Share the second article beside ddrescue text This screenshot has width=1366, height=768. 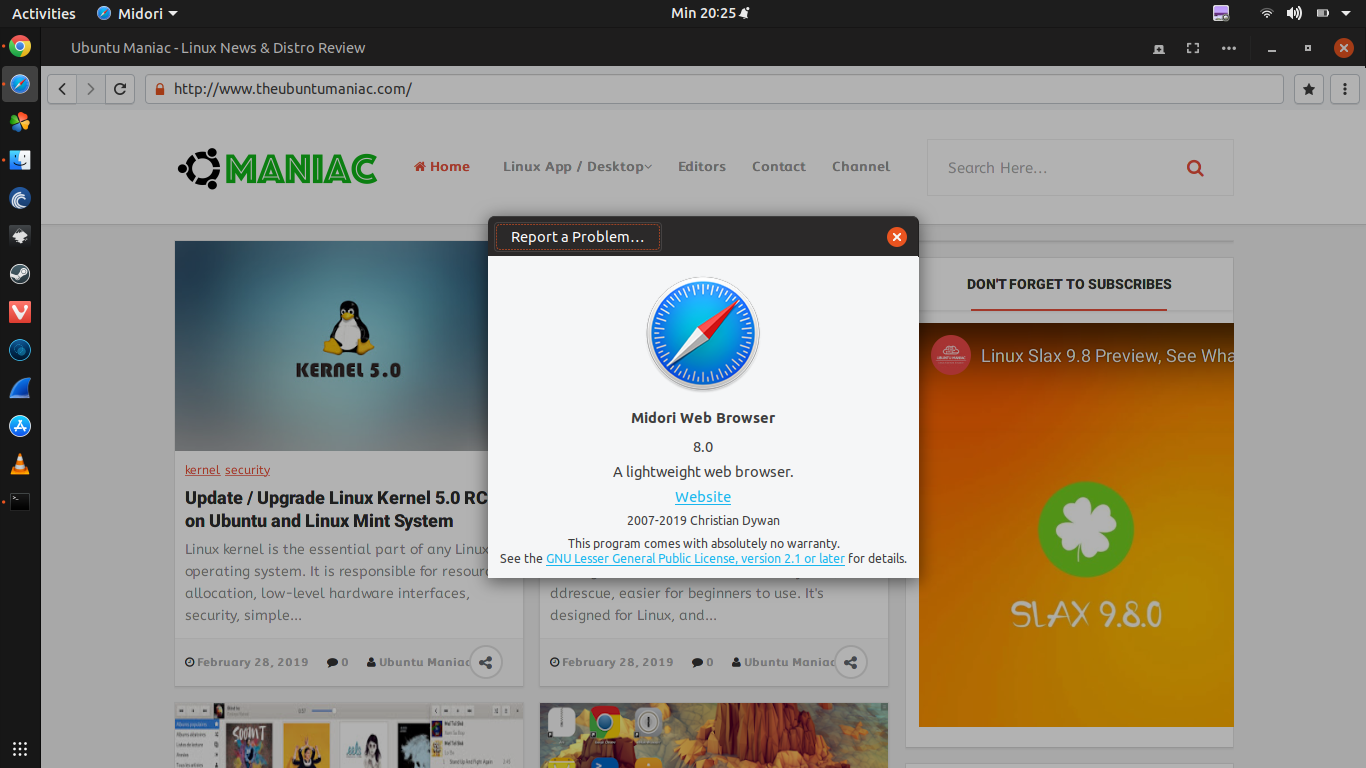point(851,662)
